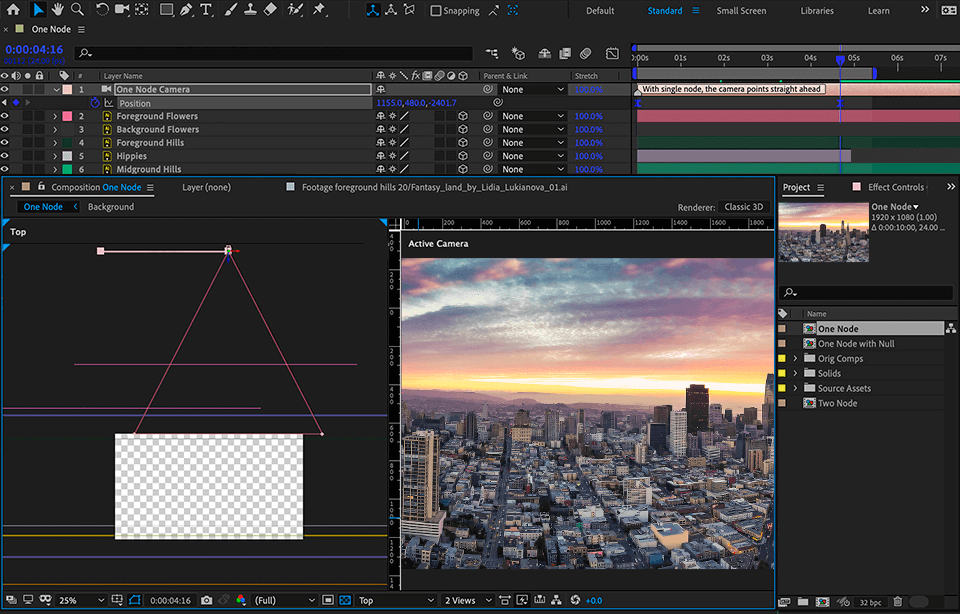Select the Brush tool
This screenshot has width=960, height=614.
click(232, 10)
